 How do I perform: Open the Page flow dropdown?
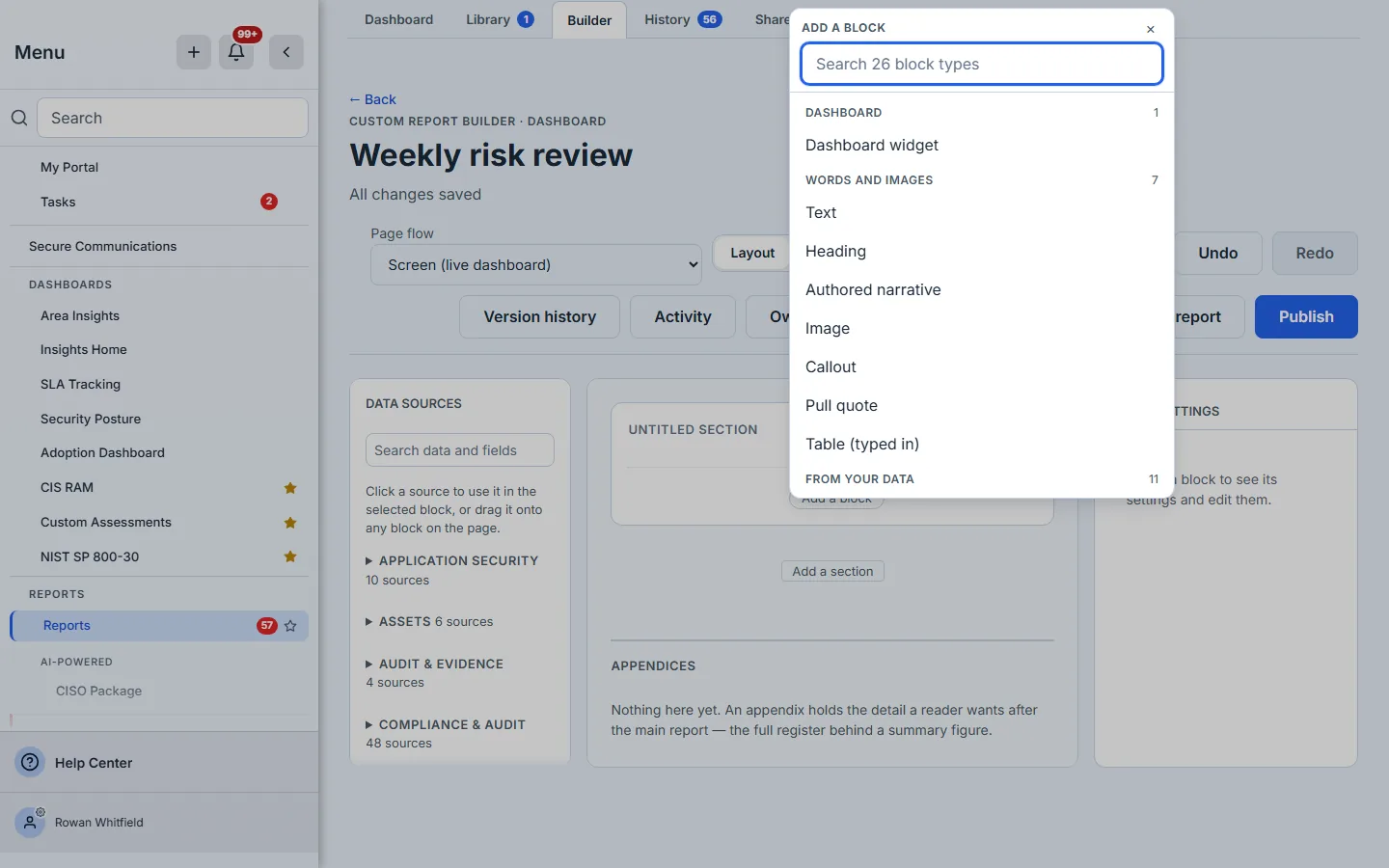[x=536, y=264]
